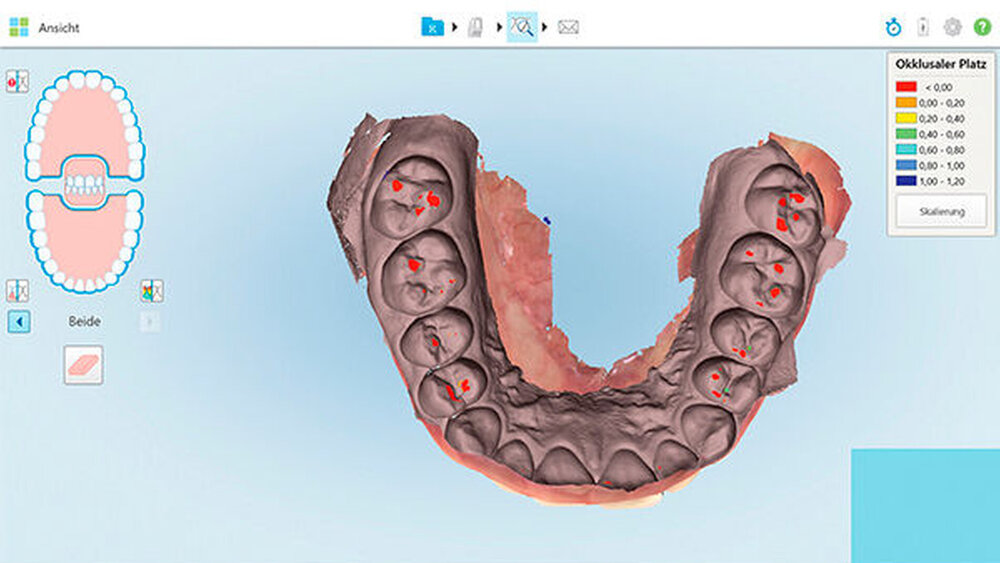Toggle the margin line tool at lower left
This screenshot has width=1000, height=563.
point(17,291)
